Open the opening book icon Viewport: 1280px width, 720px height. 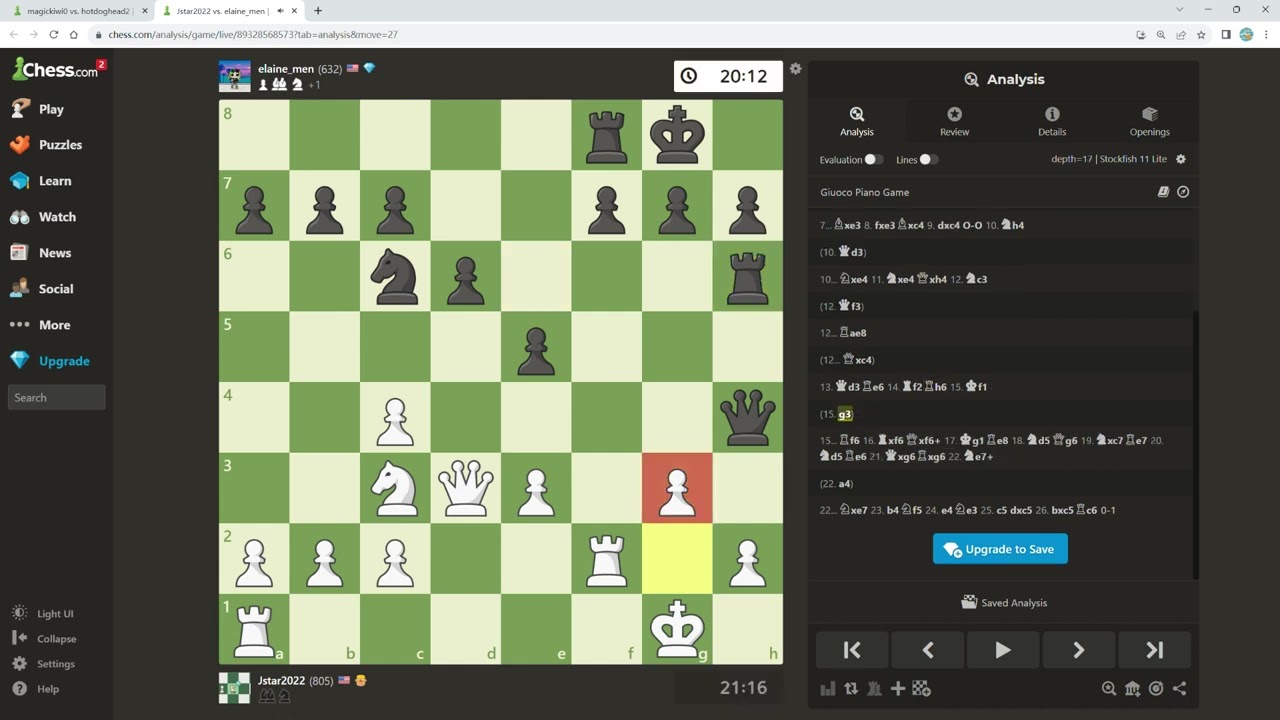(1163, 192)
